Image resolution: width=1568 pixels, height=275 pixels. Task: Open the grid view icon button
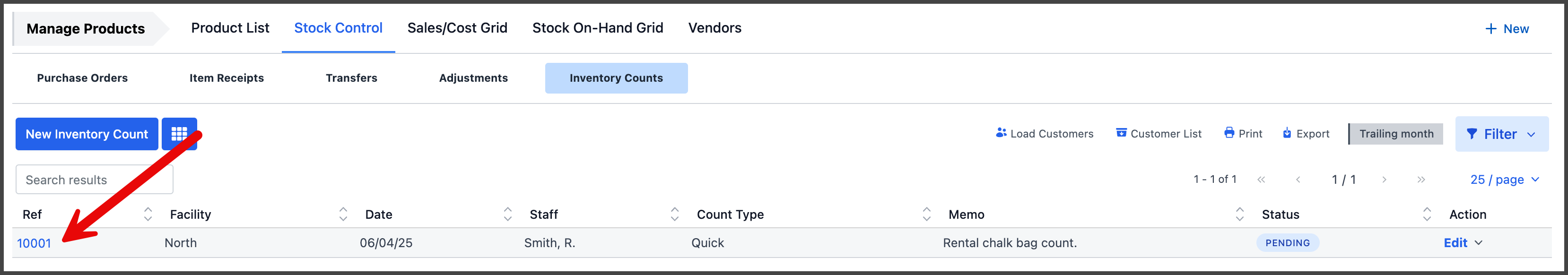point(179,134)
